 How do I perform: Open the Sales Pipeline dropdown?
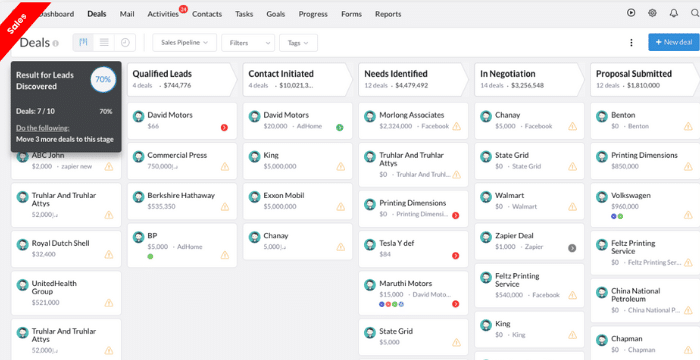point(184,42)
